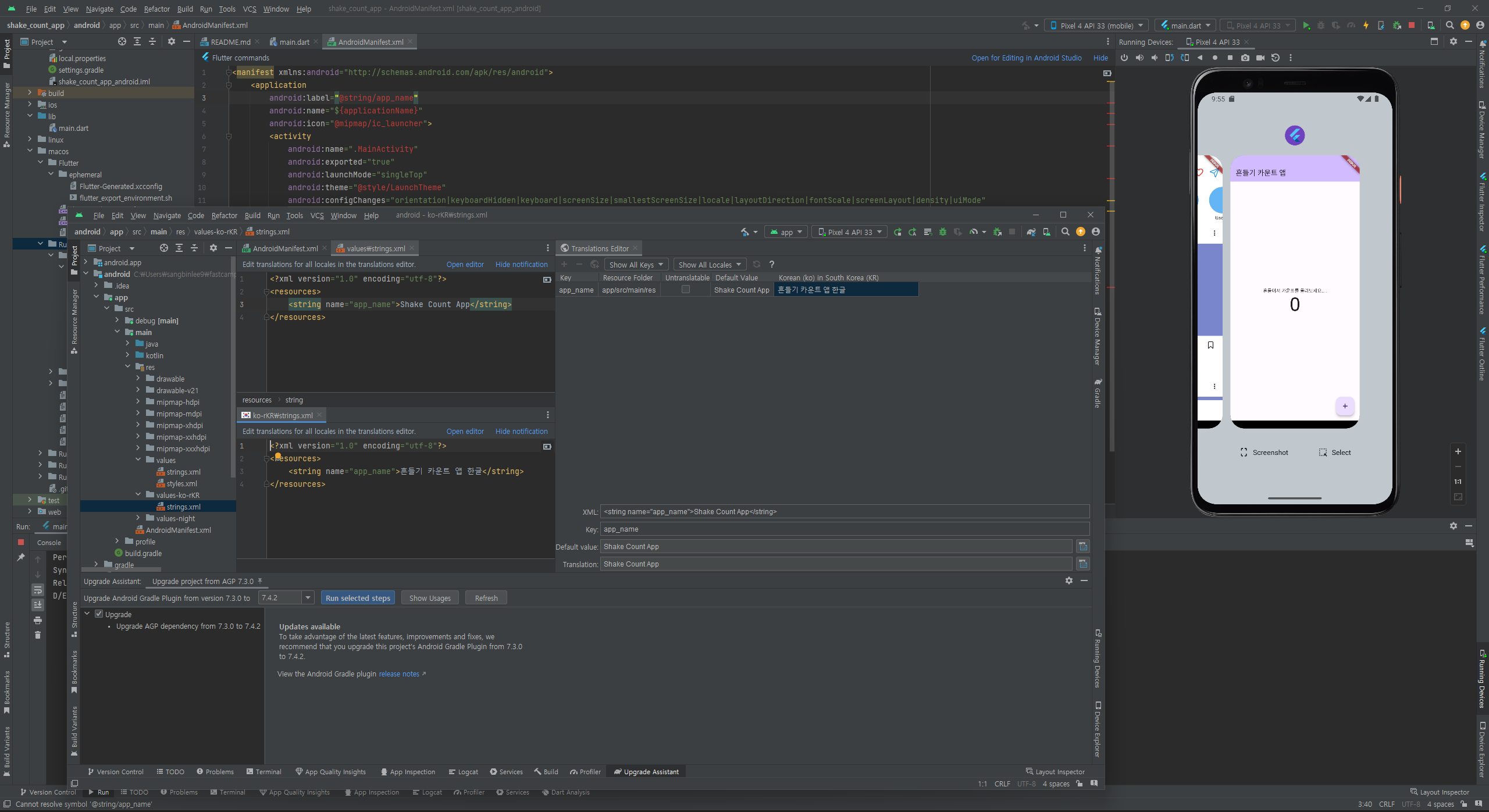Add key plus icon in Translations Editor
This screenshot has width=1489, height=812.
[564, 265]
